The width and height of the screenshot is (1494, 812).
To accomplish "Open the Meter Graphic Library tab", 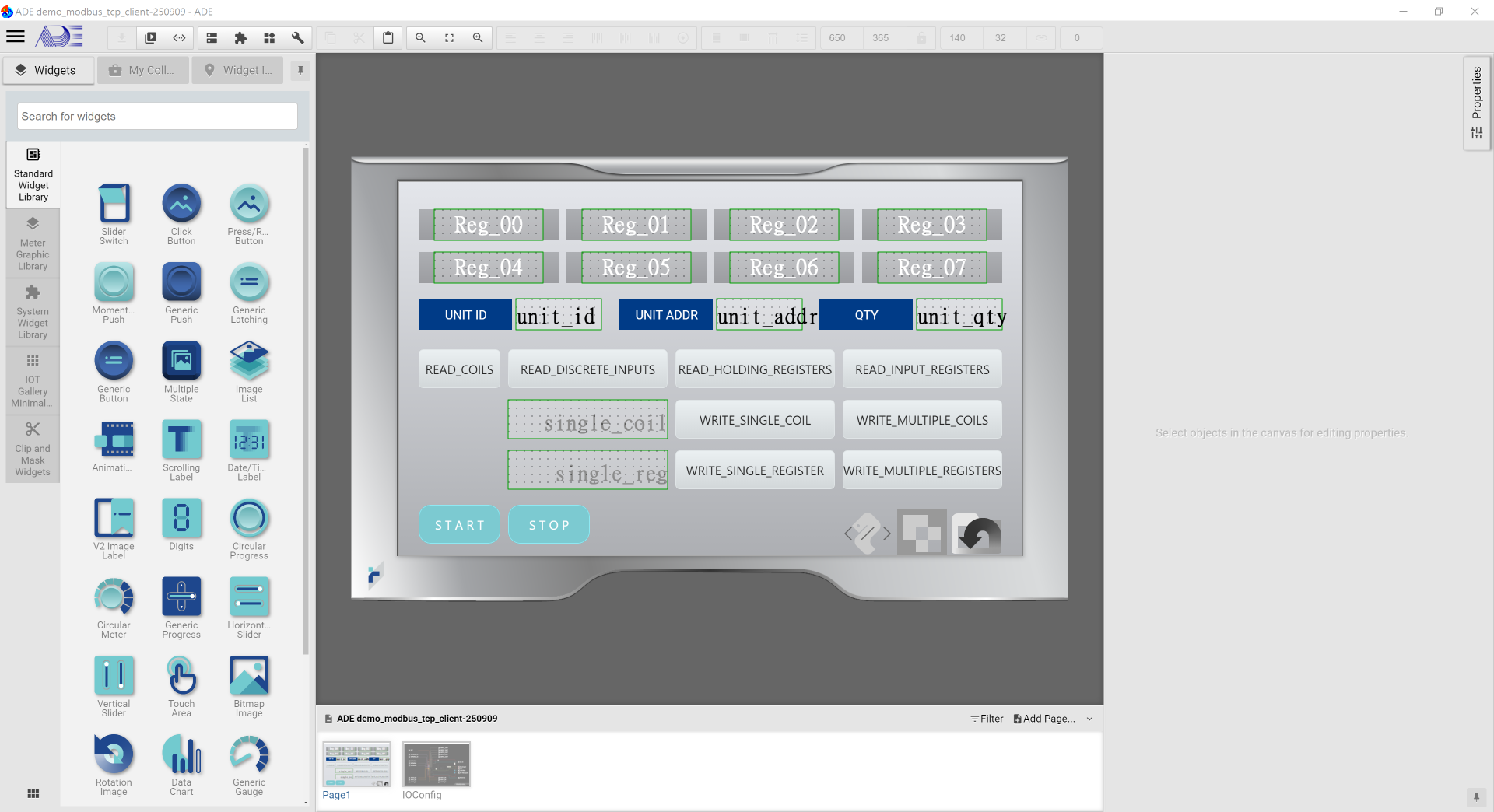I will [33, 244].
